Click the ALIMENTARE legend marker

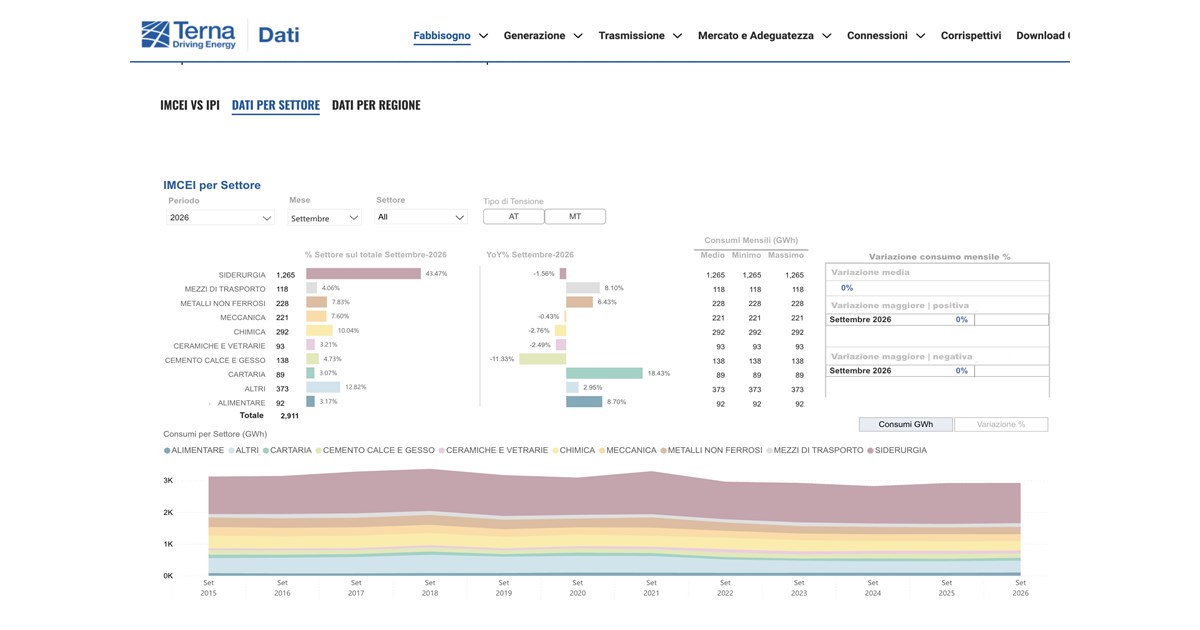pos(167,451)
